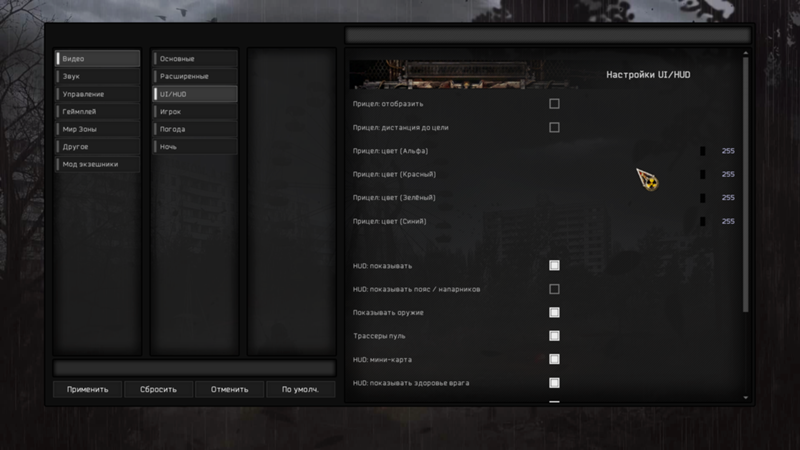800x450 pixels.
Task: Switch to the Расширенные subcategory
Action: point(194,76)
